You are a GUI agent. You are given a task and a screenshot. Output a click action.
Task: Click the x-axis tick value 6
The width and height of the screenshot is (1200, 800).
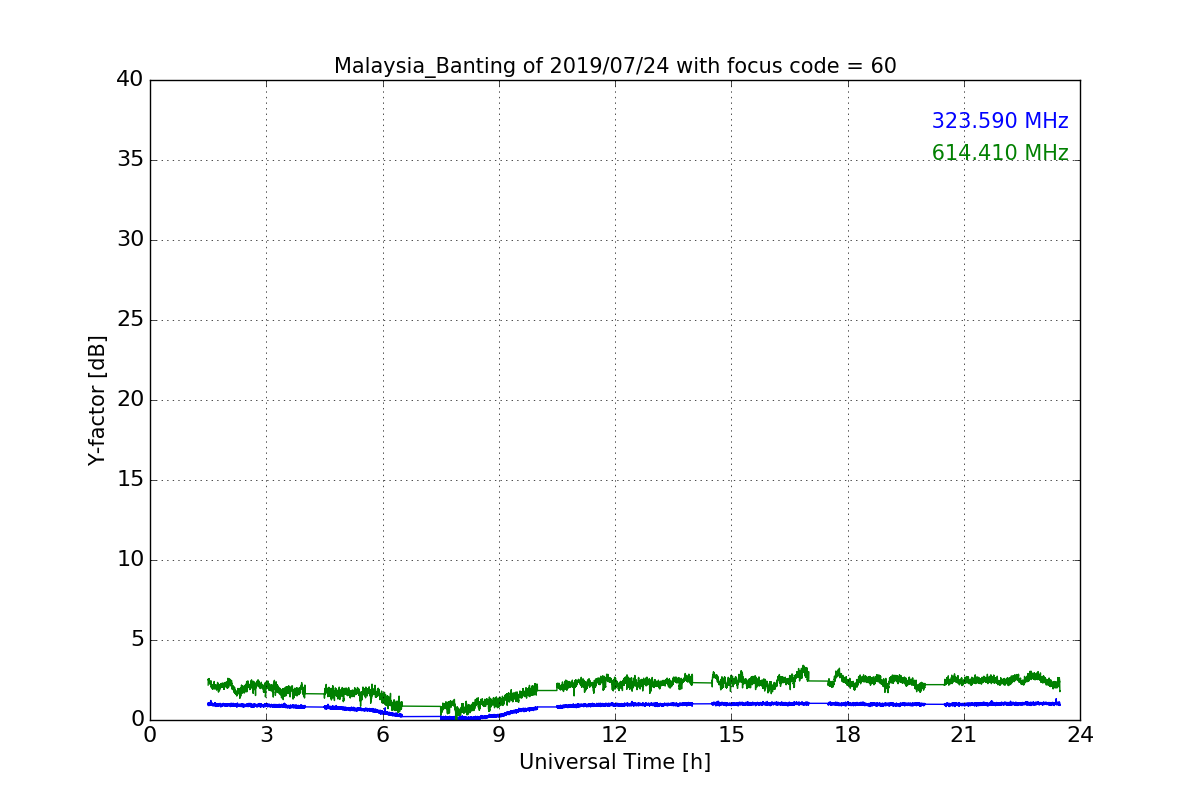(x=383, y=735)
